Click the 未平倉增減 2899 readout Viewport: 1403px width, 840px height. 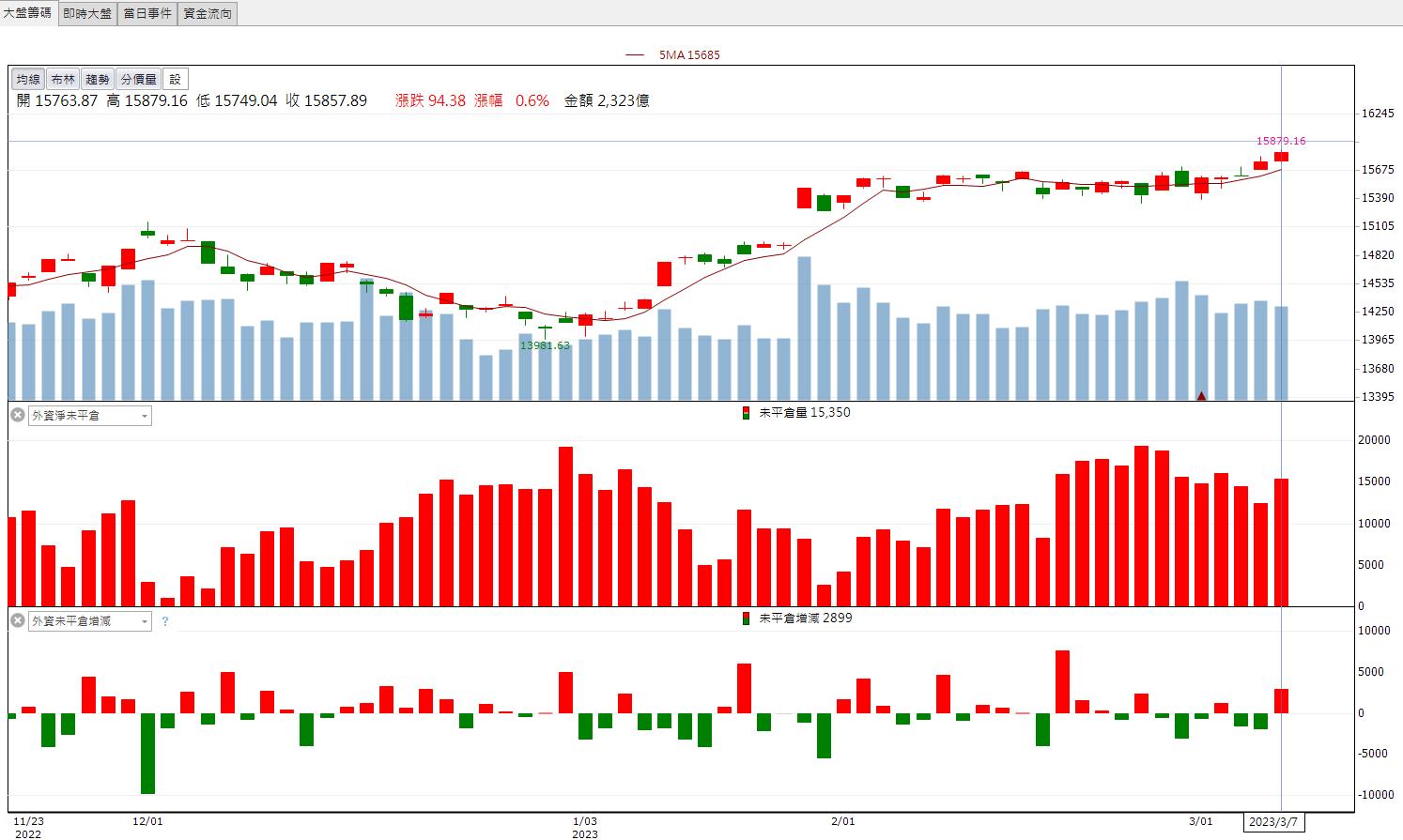[x=806, y=618]
